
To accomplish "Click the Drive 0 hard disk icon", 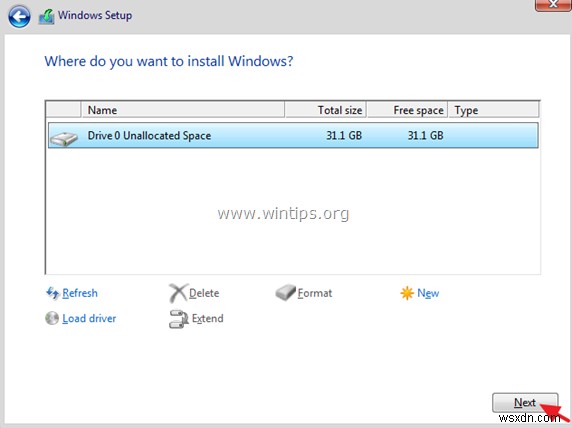I will pyautogui.click(x=64, y=139).
